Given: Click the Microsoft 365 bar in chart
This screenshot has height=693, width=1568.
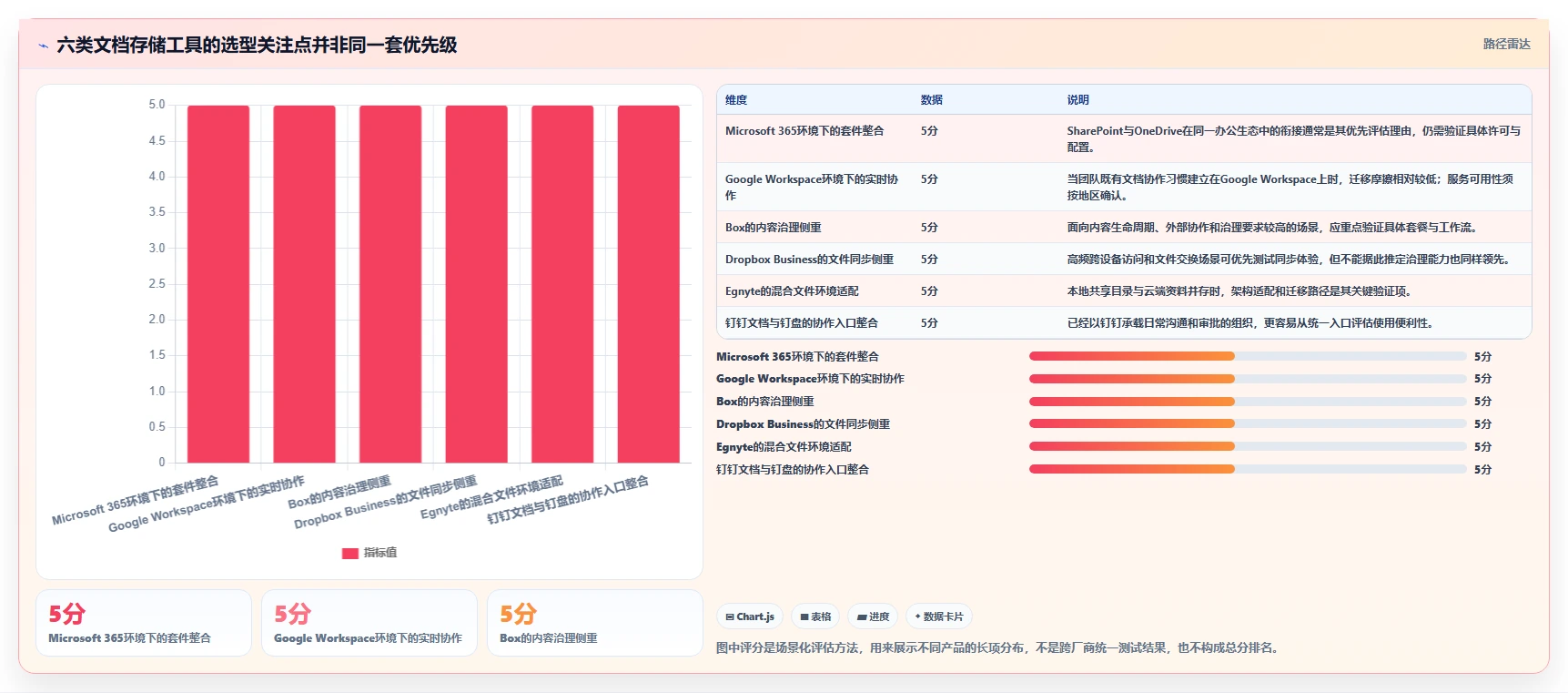Looking at the screenshot, I should pyautogui.click(x=218, y=284).
